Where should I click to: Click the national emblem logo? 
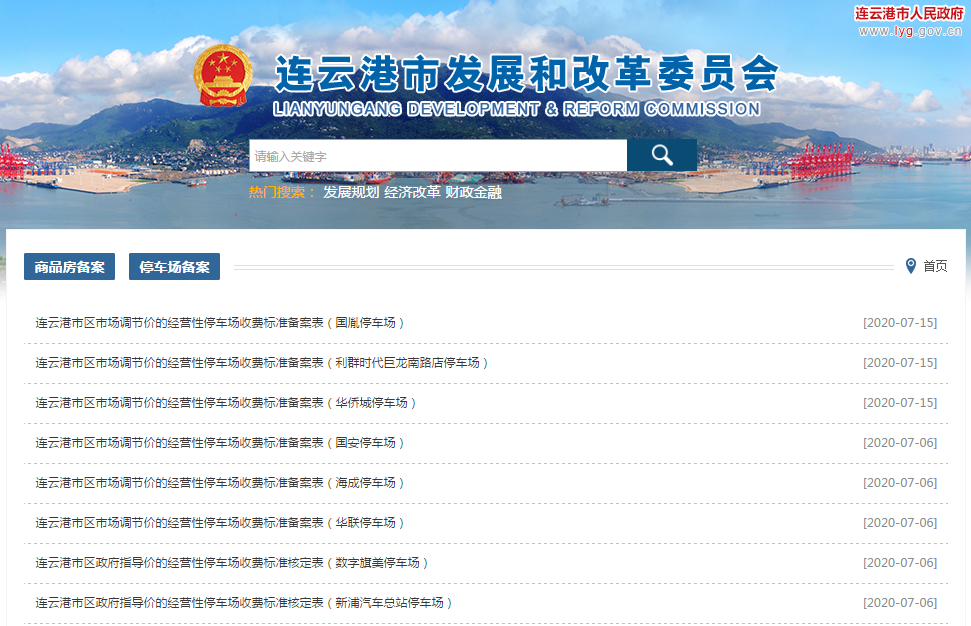point(223,76)
